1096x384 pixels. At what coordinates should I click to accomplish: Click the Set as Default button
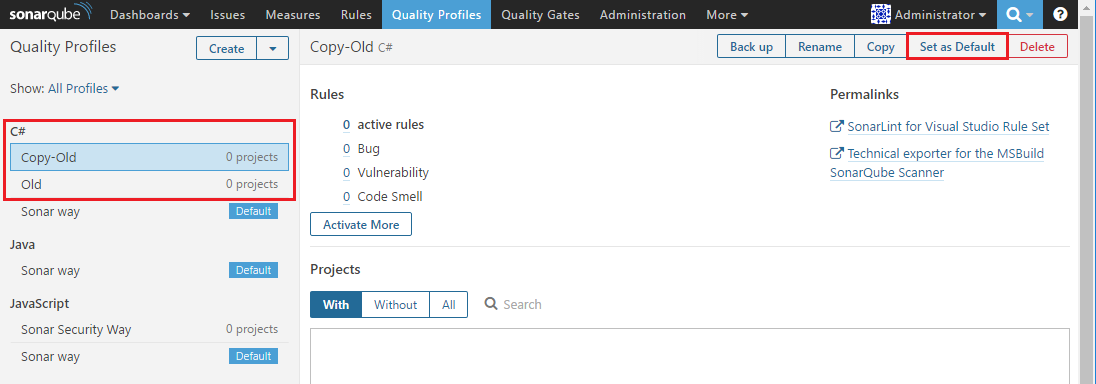pos(957,47)
